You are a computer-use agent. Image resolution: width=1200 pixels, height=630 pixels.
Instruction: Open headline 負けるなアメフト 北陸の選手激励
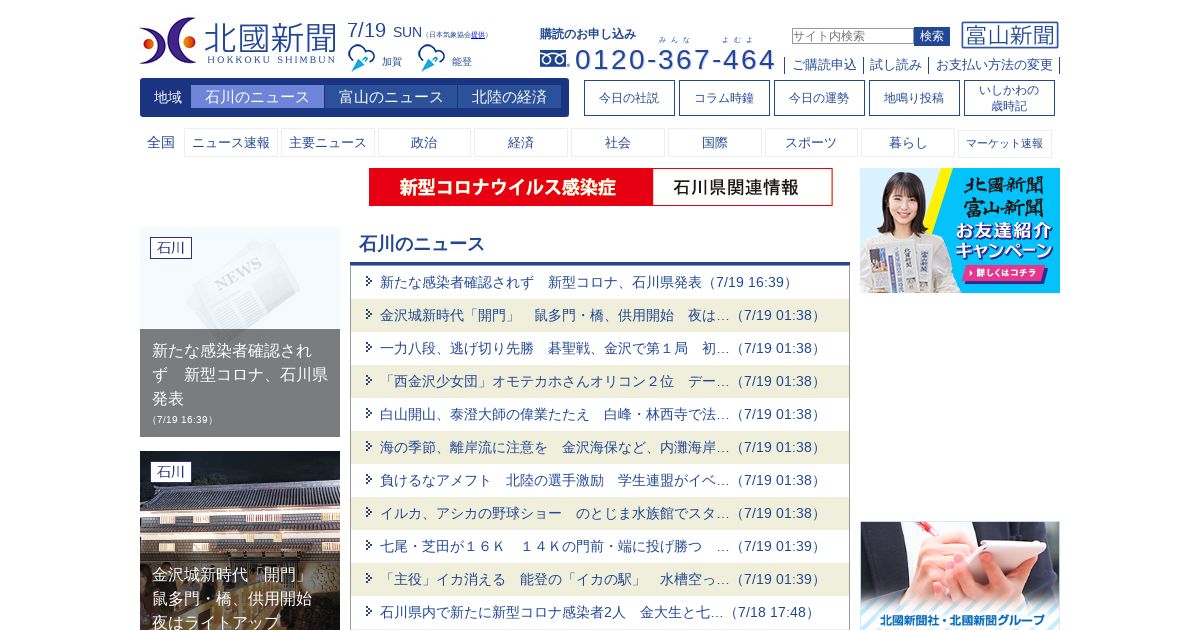click(x=602, y=480)
